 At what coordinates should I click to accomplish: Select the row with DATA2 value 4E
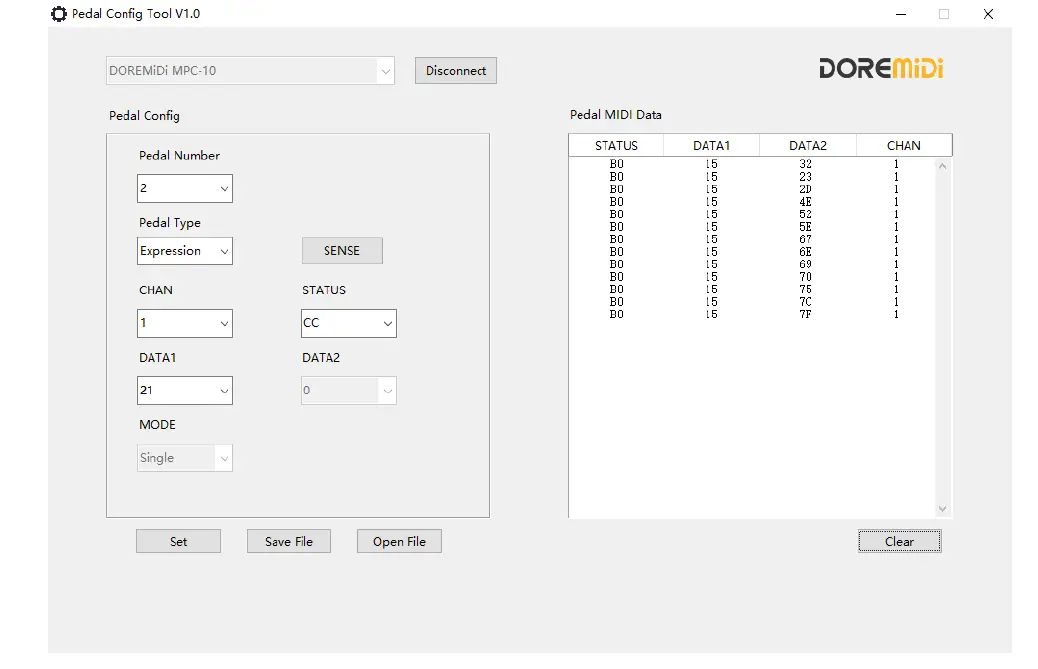(x=752, y=202)
